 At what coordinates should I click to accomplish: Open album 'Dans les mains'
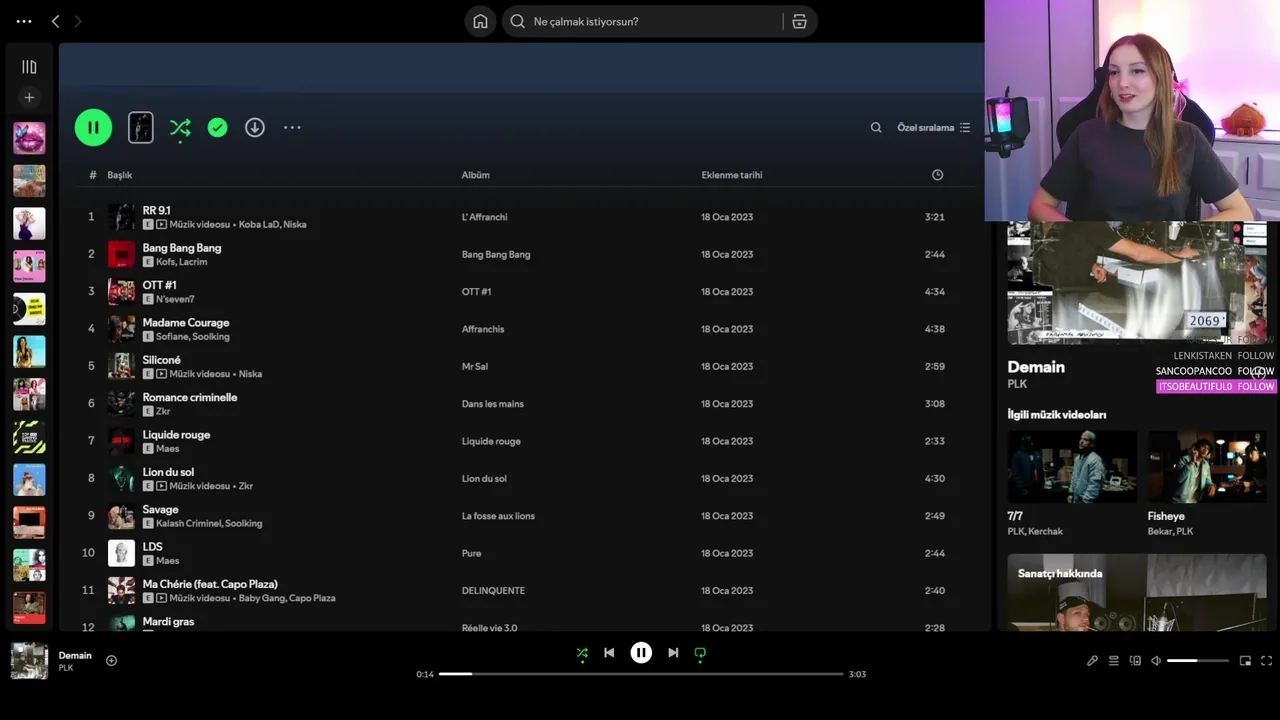point(493,404)
